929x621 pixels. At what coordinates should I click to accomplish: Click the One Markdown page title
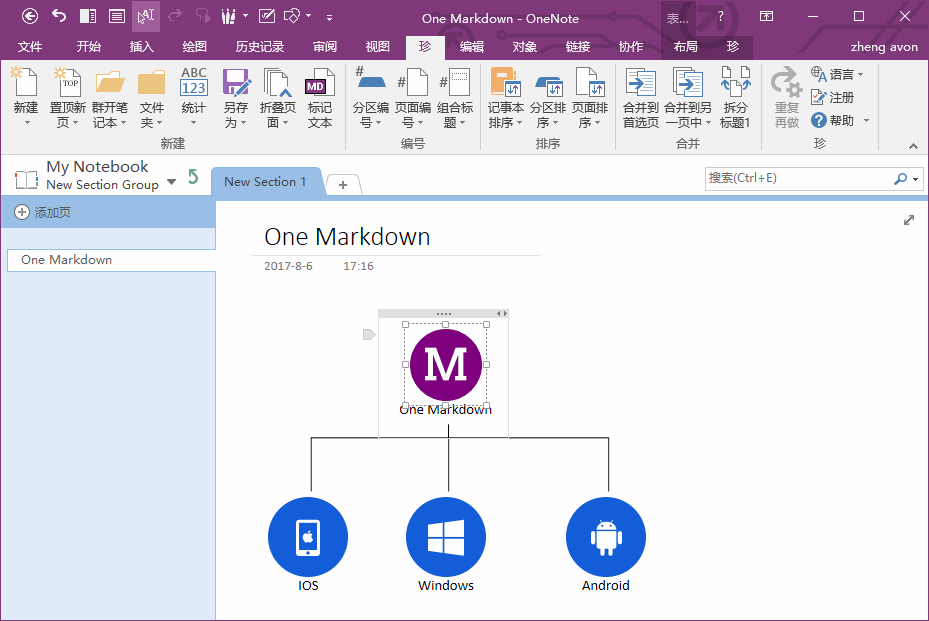[x=347, y=236]
